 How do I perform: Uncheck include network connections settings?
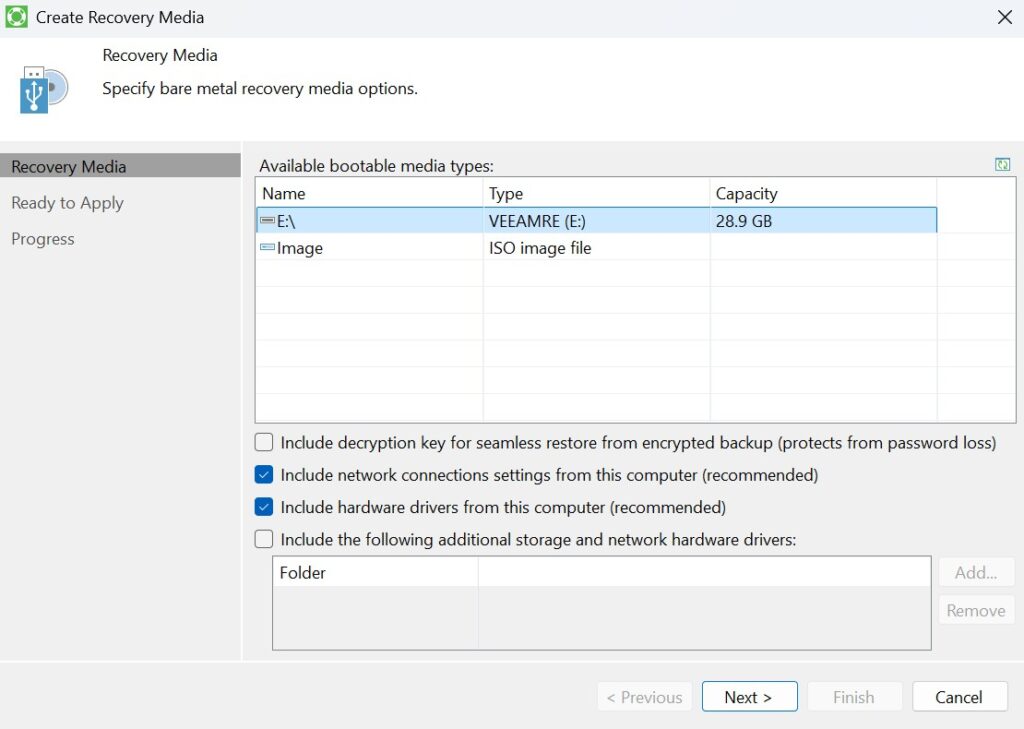264,474
